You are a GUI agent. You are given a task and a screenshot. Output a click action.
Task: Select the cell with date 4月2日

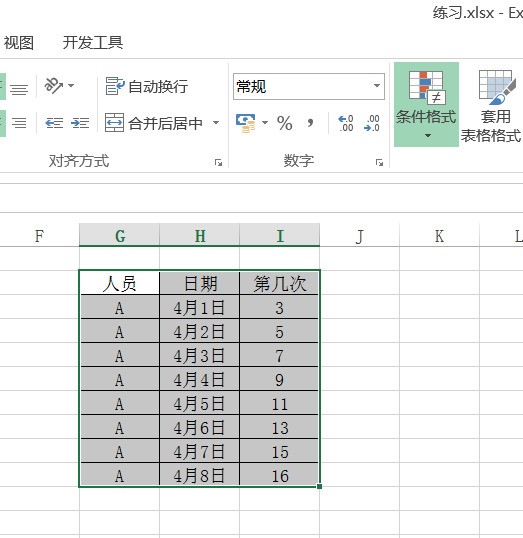tap(200, 331)
